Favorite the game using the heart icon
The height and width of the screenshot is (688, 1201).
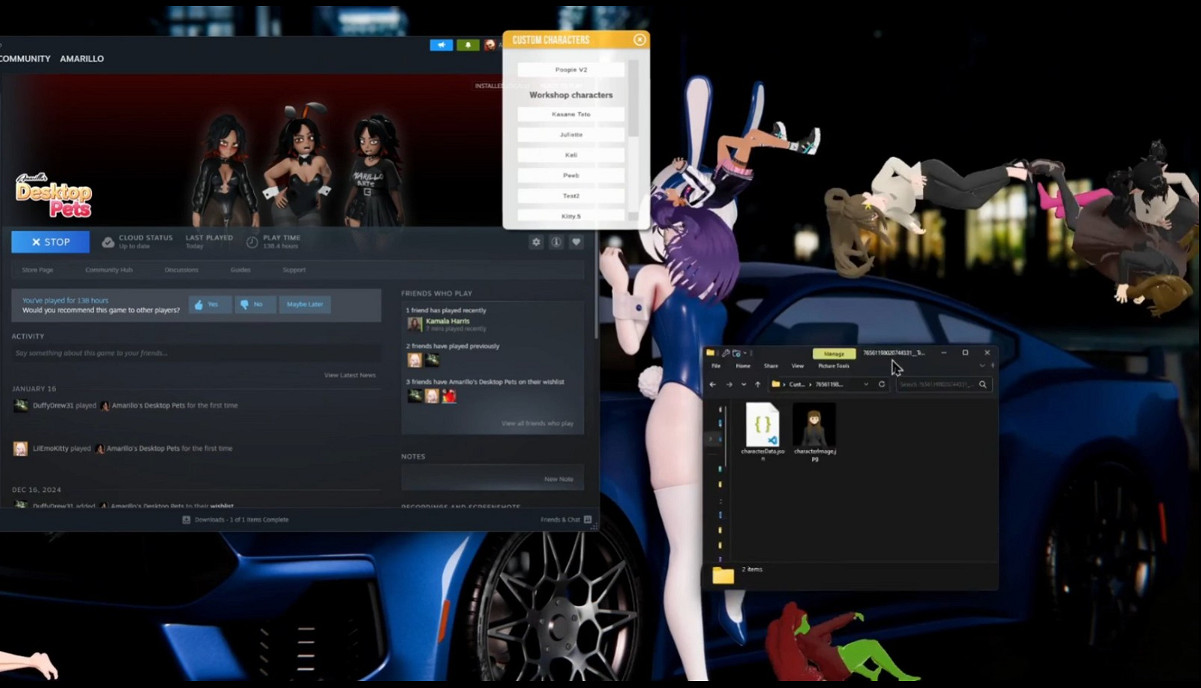(576, 242)
